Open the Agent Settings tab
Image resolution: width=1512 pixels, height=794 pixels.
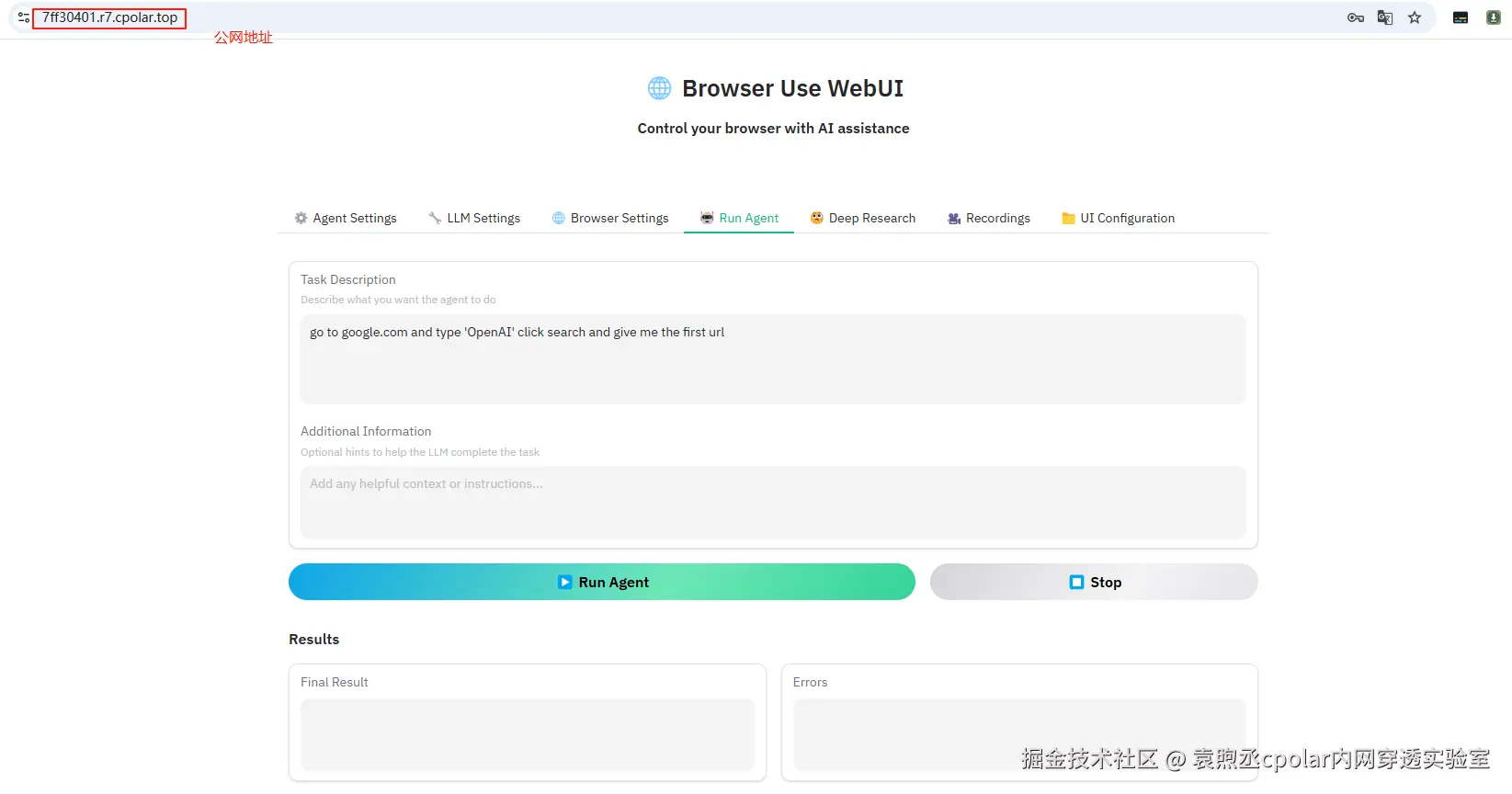346,218
